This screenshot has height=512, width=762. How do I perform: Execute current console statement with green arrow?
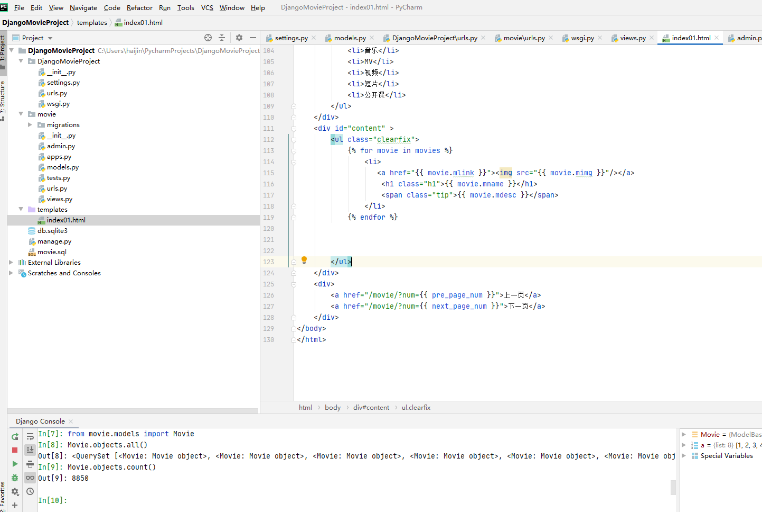[15, 464]
